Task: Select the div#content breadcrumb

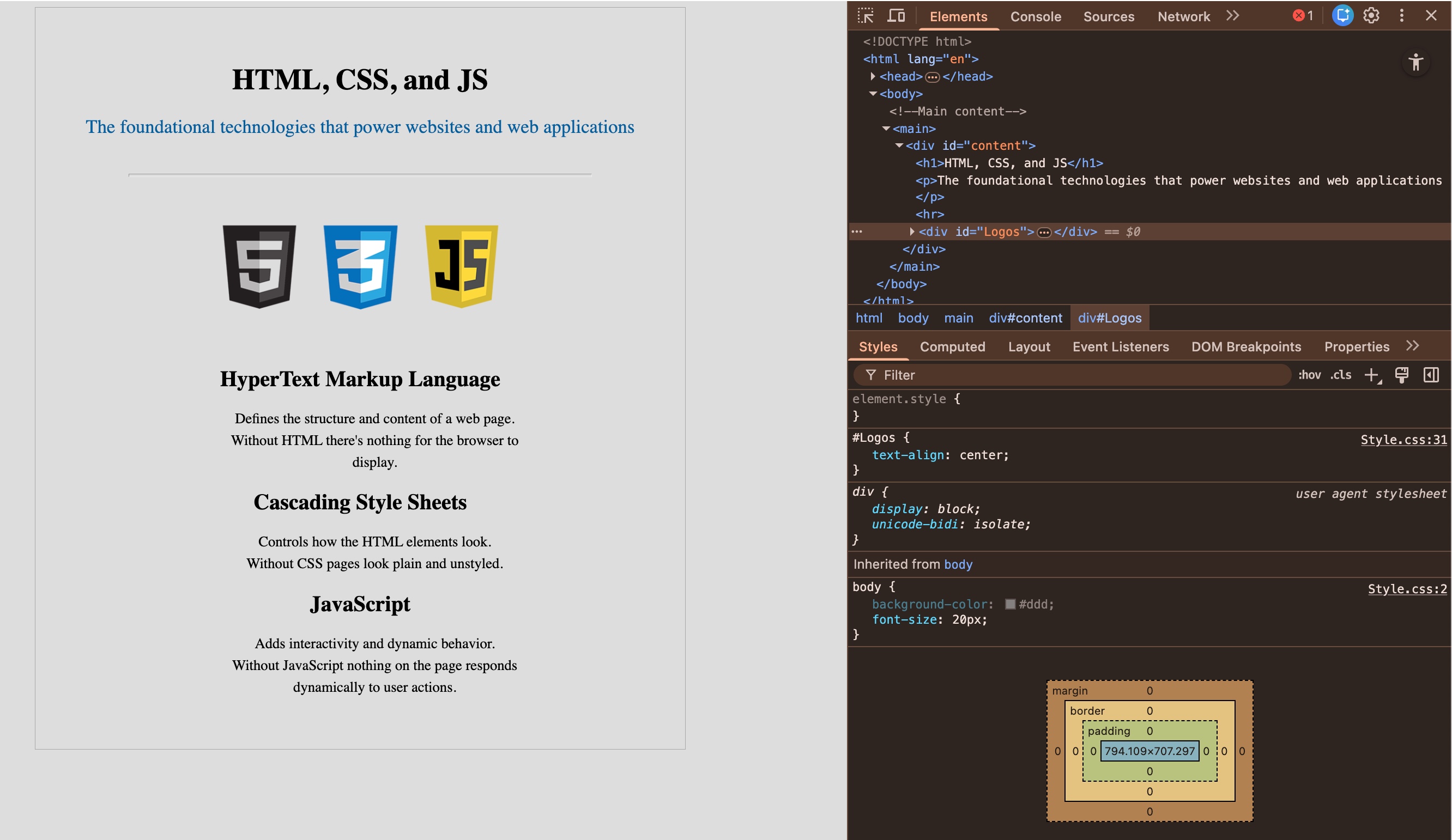Action: [1026, 317]
